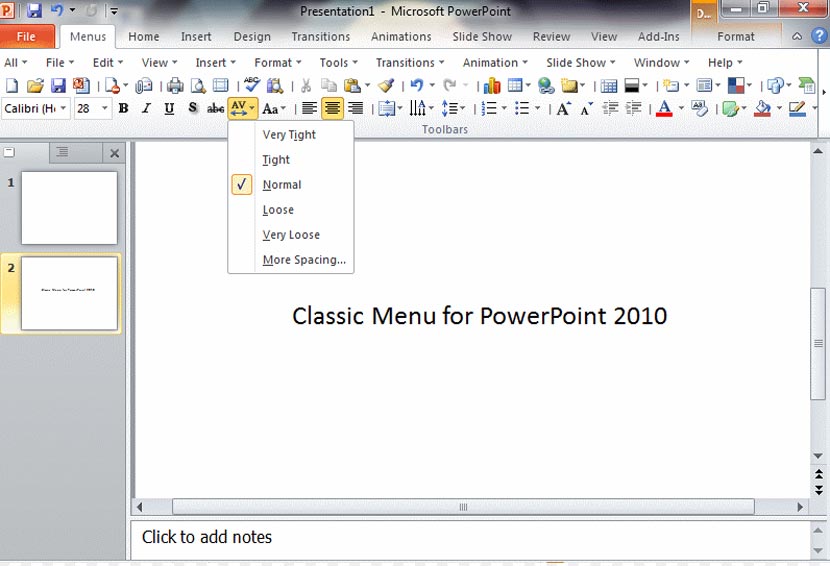Activate Format Painter brush
The height and width of the screenshot is (566, 830).
(x=386, y=85)
